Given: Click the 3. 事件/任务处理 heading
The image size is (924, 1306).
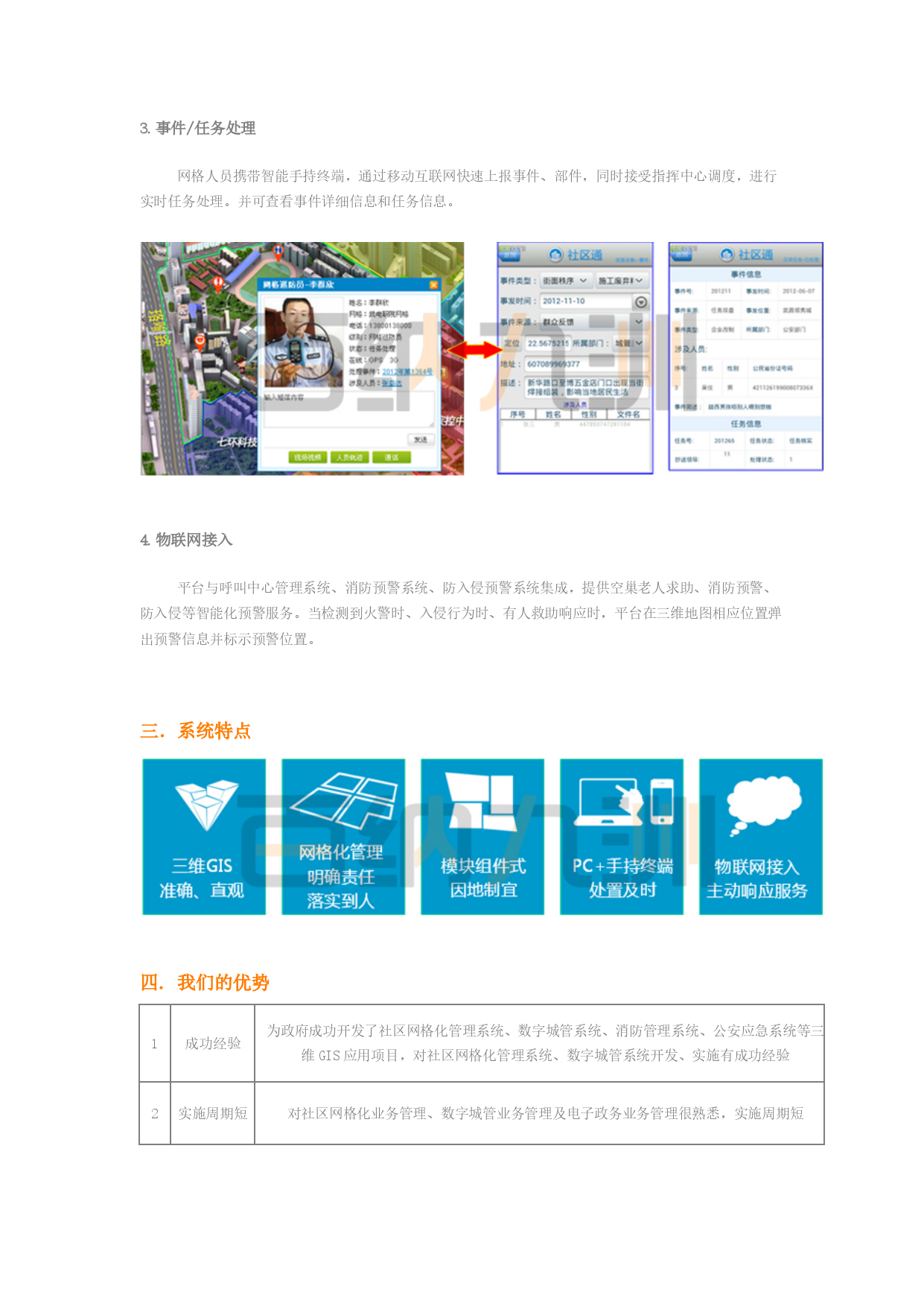Looking at the screenshot, I should (198, 128).
